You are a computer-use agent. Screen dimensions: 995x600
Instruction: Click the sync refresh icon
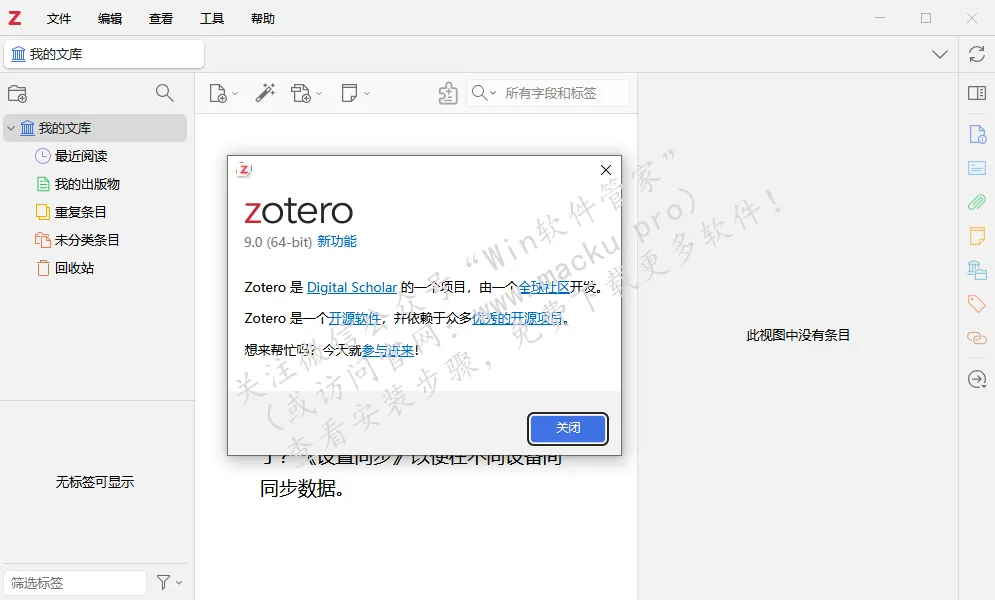977,54
